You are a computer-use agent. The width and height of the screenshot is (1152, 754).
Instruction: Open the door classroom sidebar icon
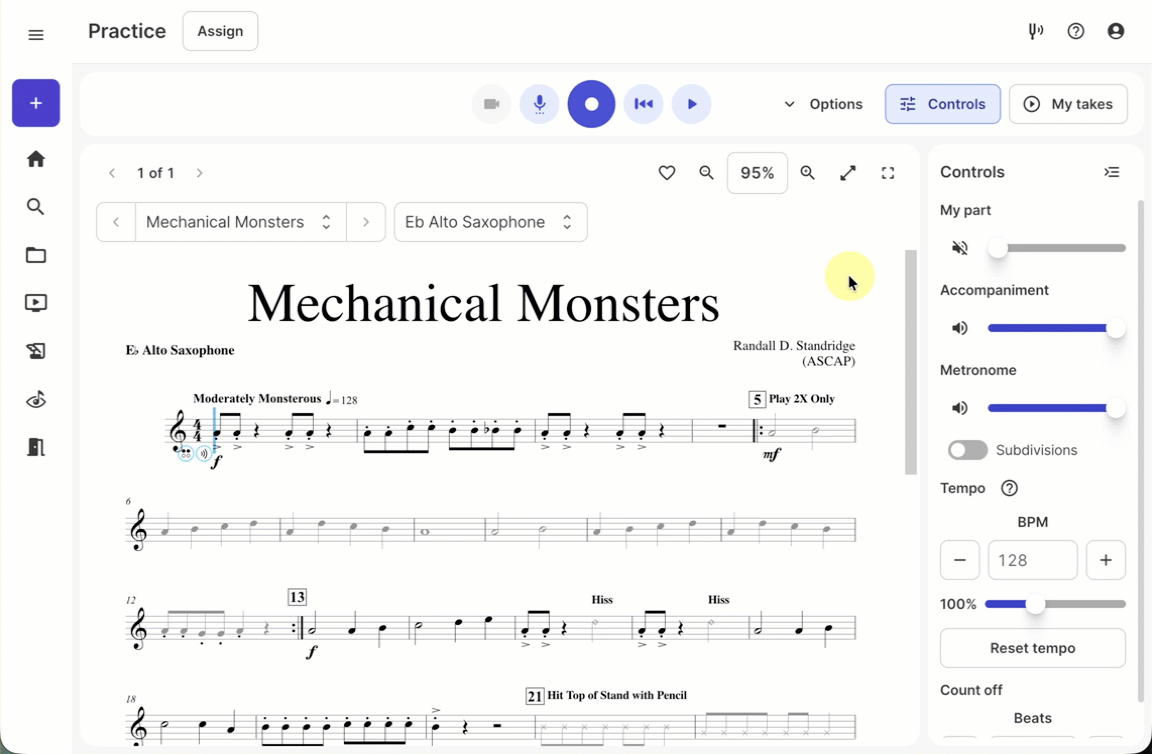coord(35,447)
